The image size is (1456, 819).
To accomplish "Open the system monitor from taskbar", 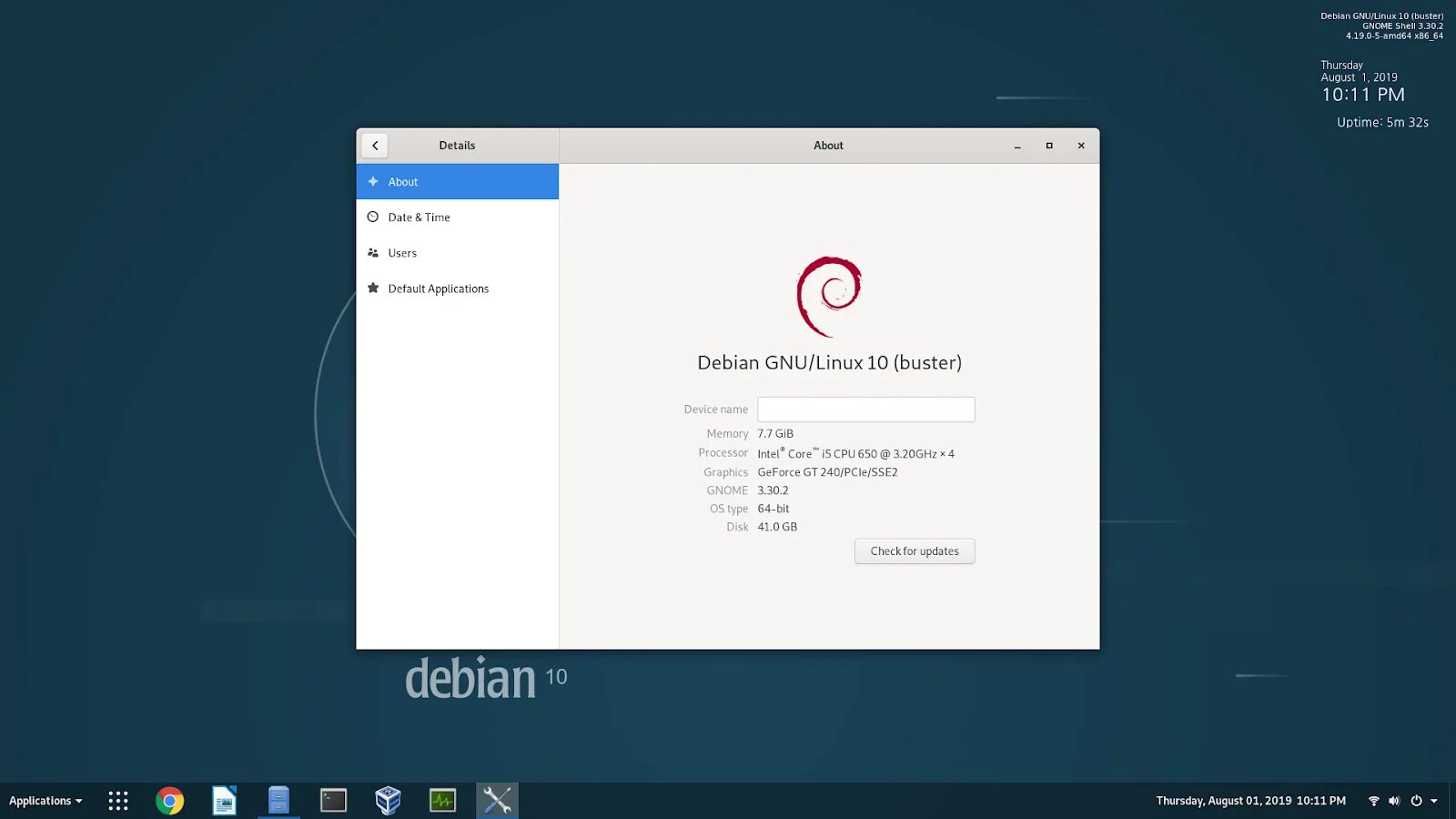I will pyautogui.click(x=442, y=801).
